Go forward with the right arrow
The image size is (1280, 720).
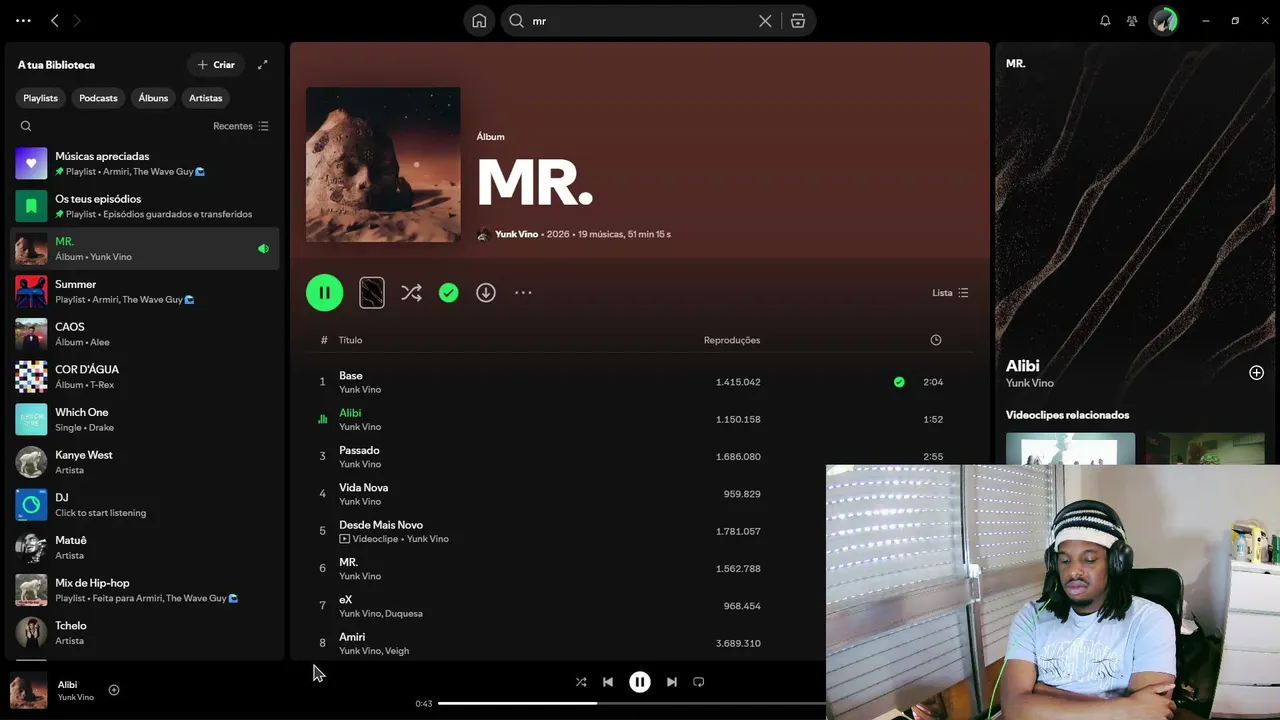click(x=77, y=21)
